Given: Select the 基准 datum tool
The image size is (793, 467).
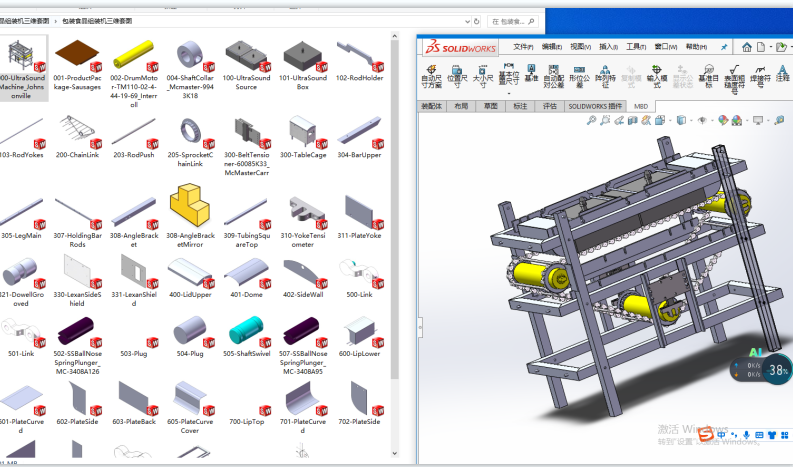Looking at the screenshot, I should [531, 73].
